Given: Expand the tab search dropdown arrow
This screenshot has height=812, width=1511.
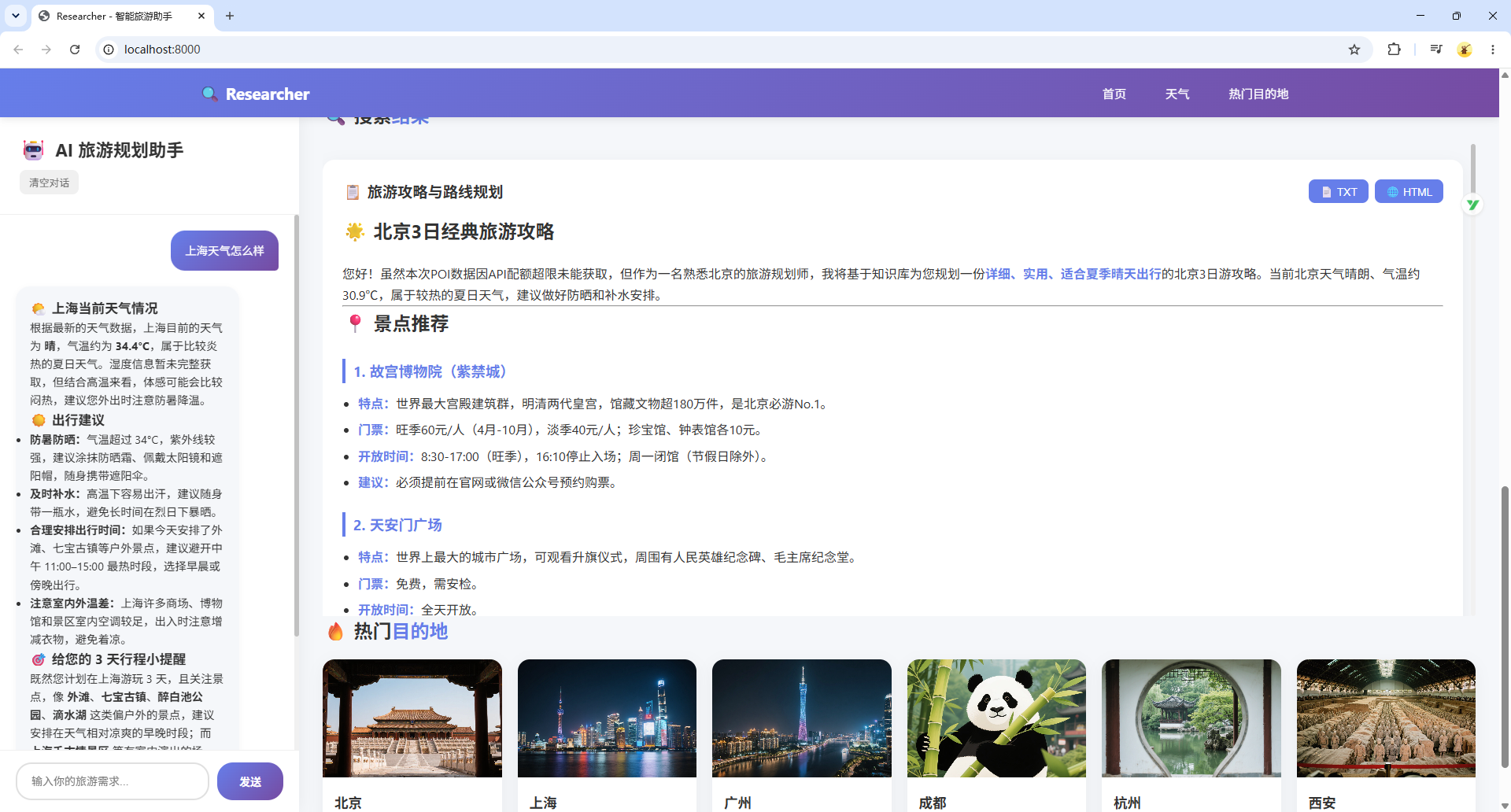Looking at the screenshot, I should tap(16, 16).
